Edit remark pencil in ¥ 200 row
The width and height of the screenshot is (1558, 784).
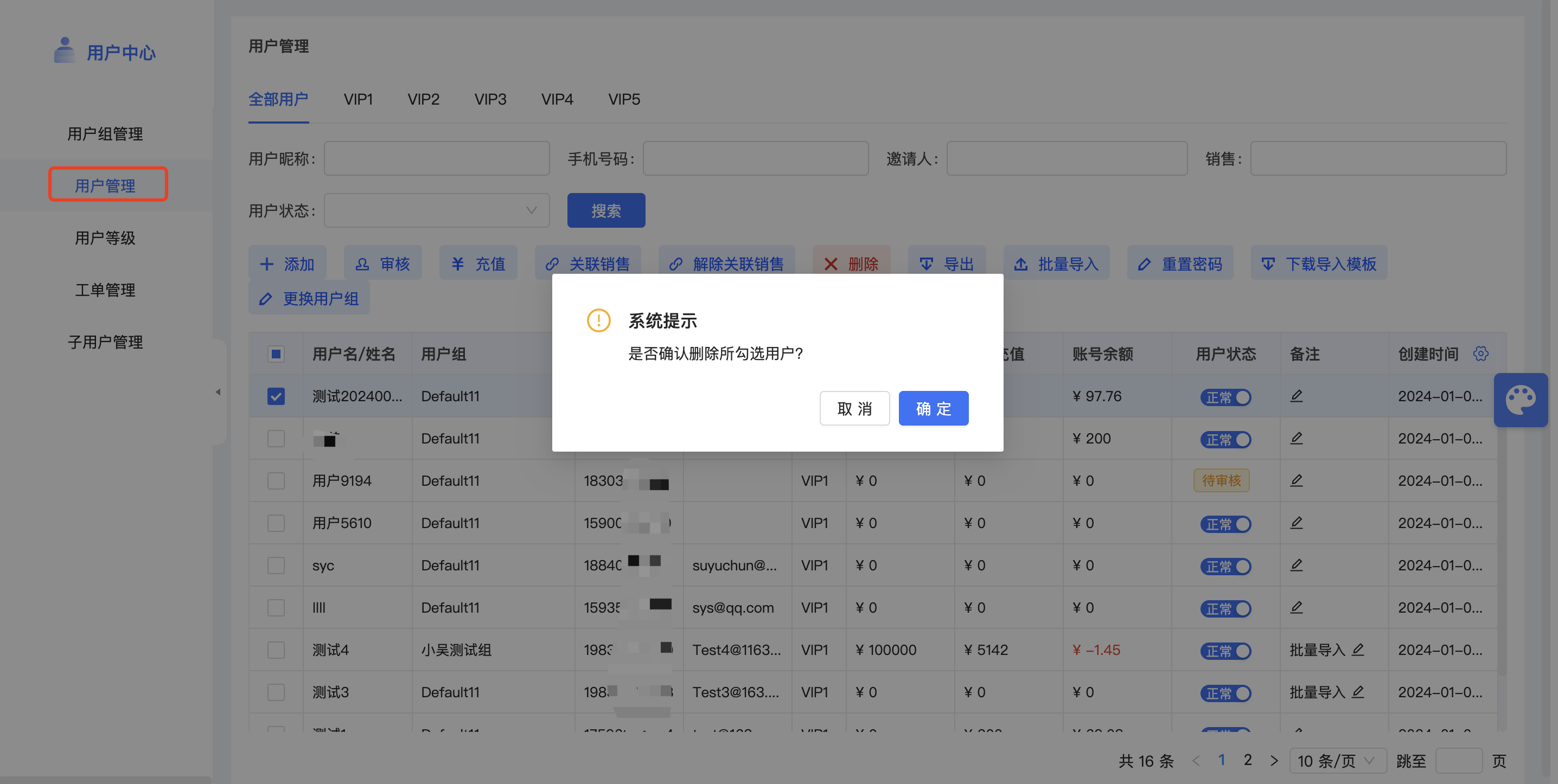[x=1296, y=438]
